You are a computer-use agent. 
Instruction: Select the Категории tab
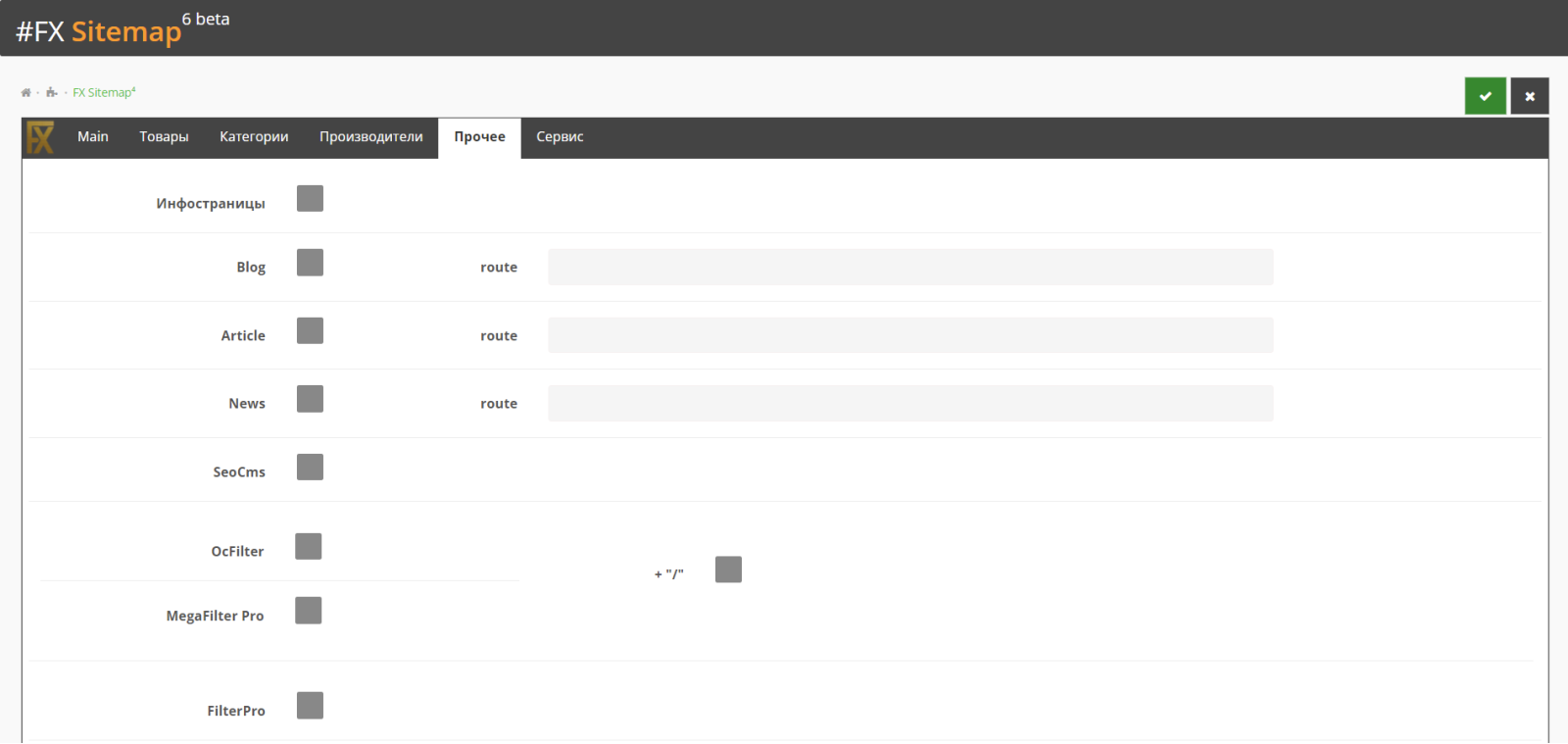[x=254, y=137]
